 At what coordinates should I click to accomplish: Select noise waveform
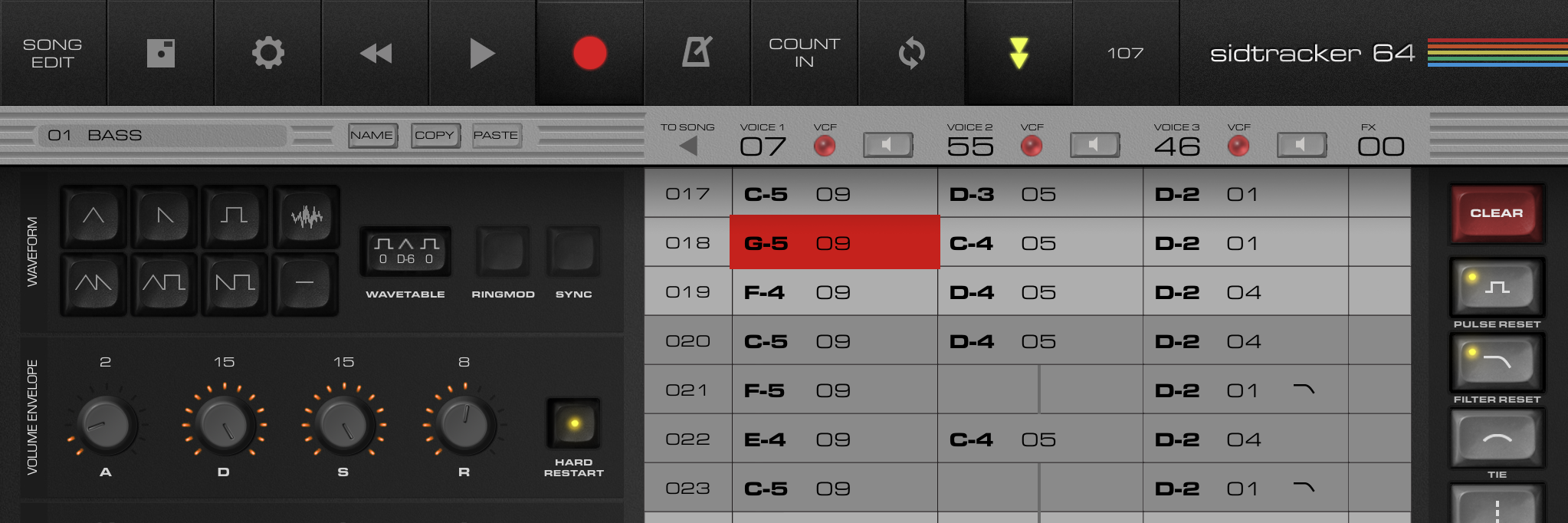point(306,216)
